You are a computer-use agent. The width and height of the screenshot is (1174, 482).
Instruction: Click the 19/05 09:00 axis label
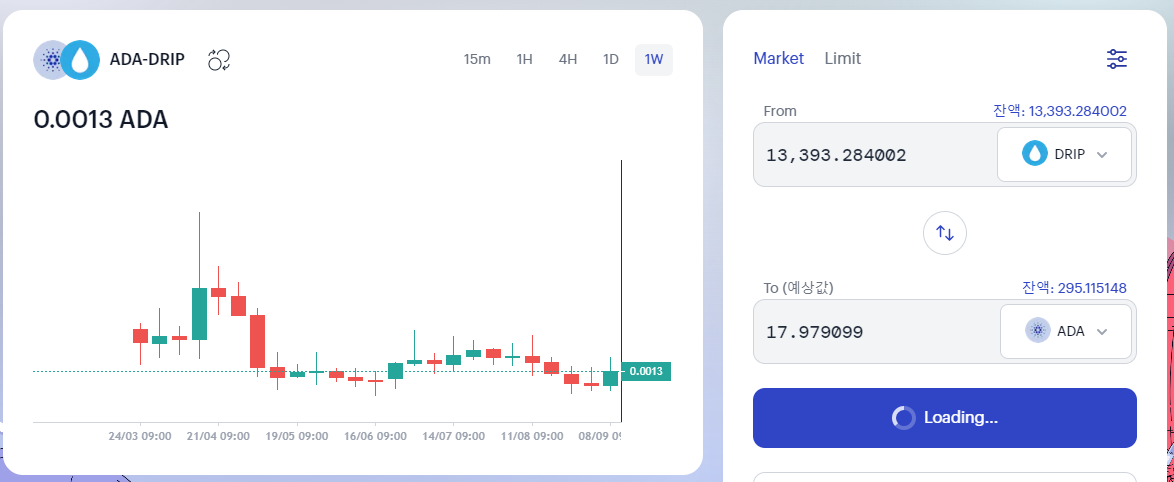[297, 436]
